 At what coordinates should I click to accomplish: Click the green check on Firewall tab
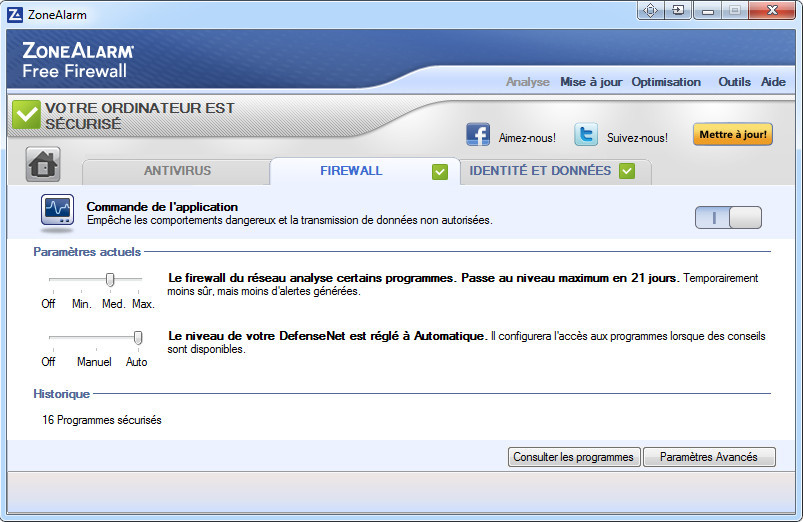(440, 172)
